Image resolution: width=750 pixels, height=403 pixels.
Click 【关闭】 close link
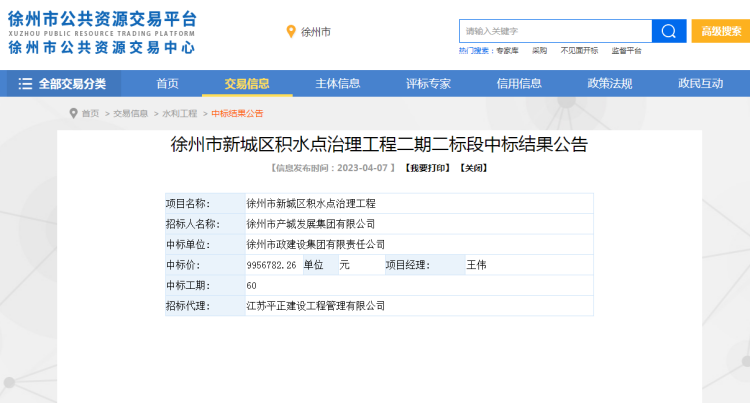point(474,168)
